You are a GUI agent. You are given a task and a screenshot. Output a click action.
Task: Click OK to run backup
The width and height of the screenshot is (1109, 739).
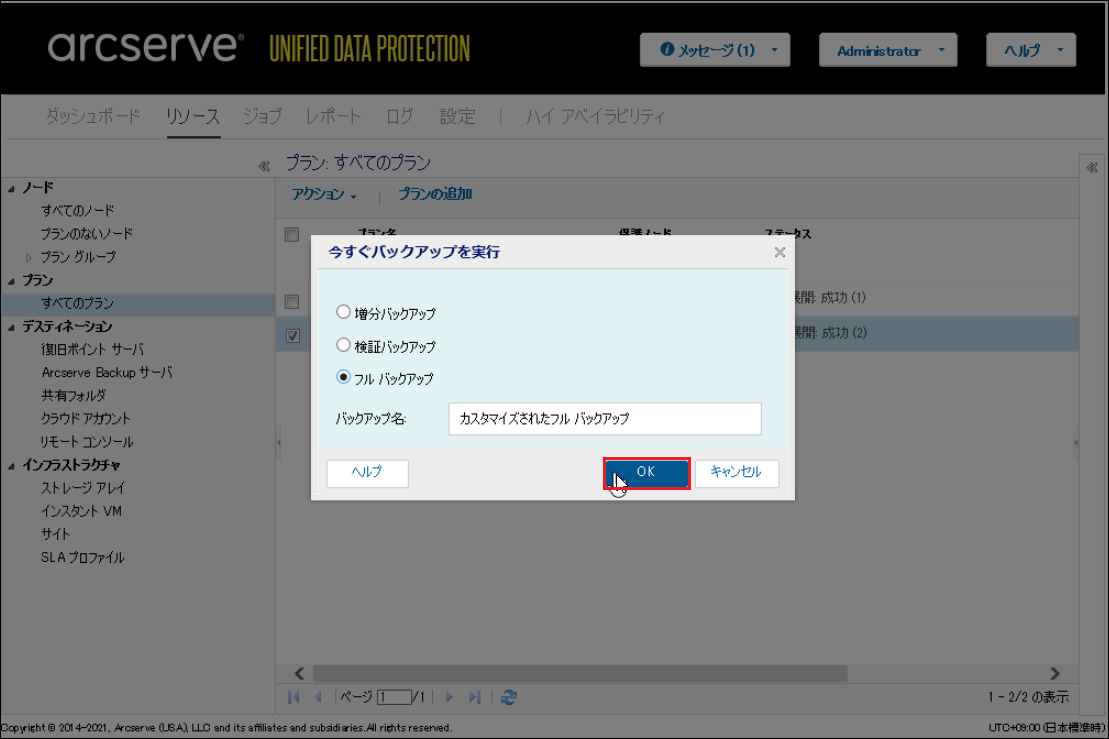646,473
